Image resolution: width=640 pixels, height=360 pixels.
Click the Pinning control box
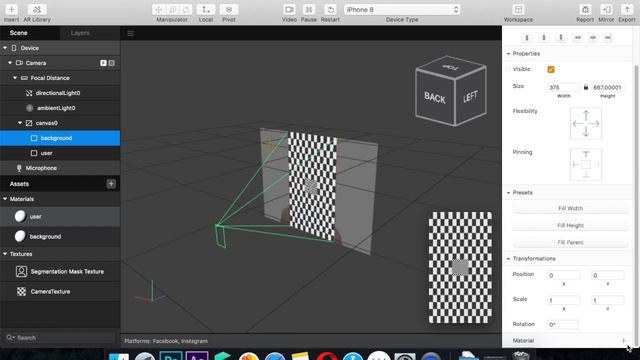[x=586, y=164]
